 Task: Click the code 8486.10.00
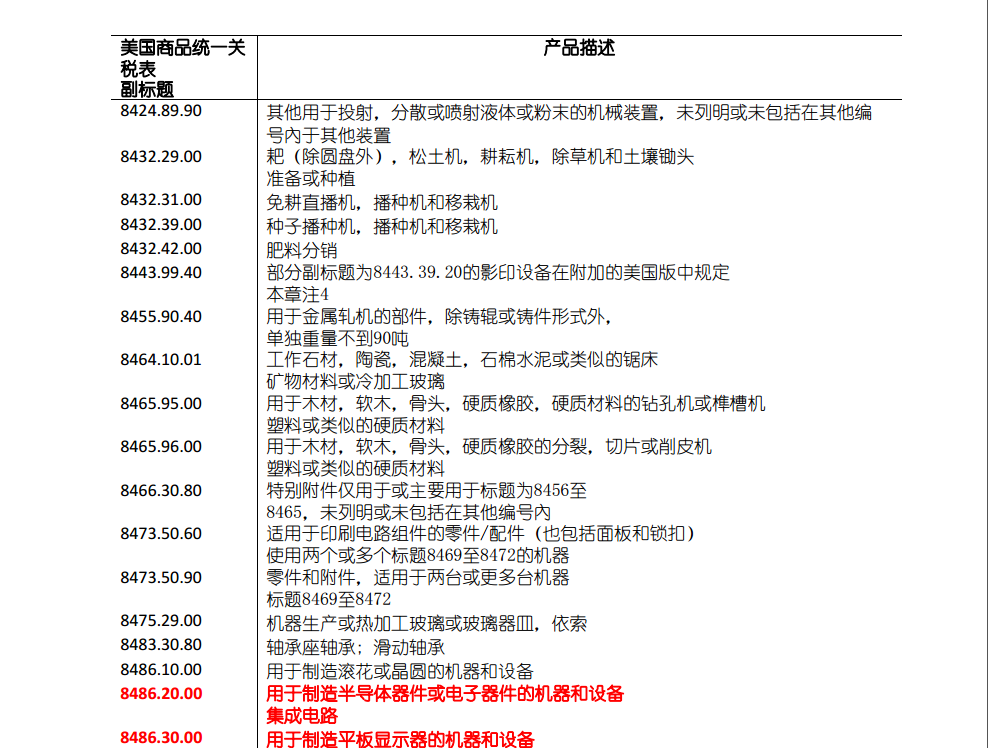point(161,670)
